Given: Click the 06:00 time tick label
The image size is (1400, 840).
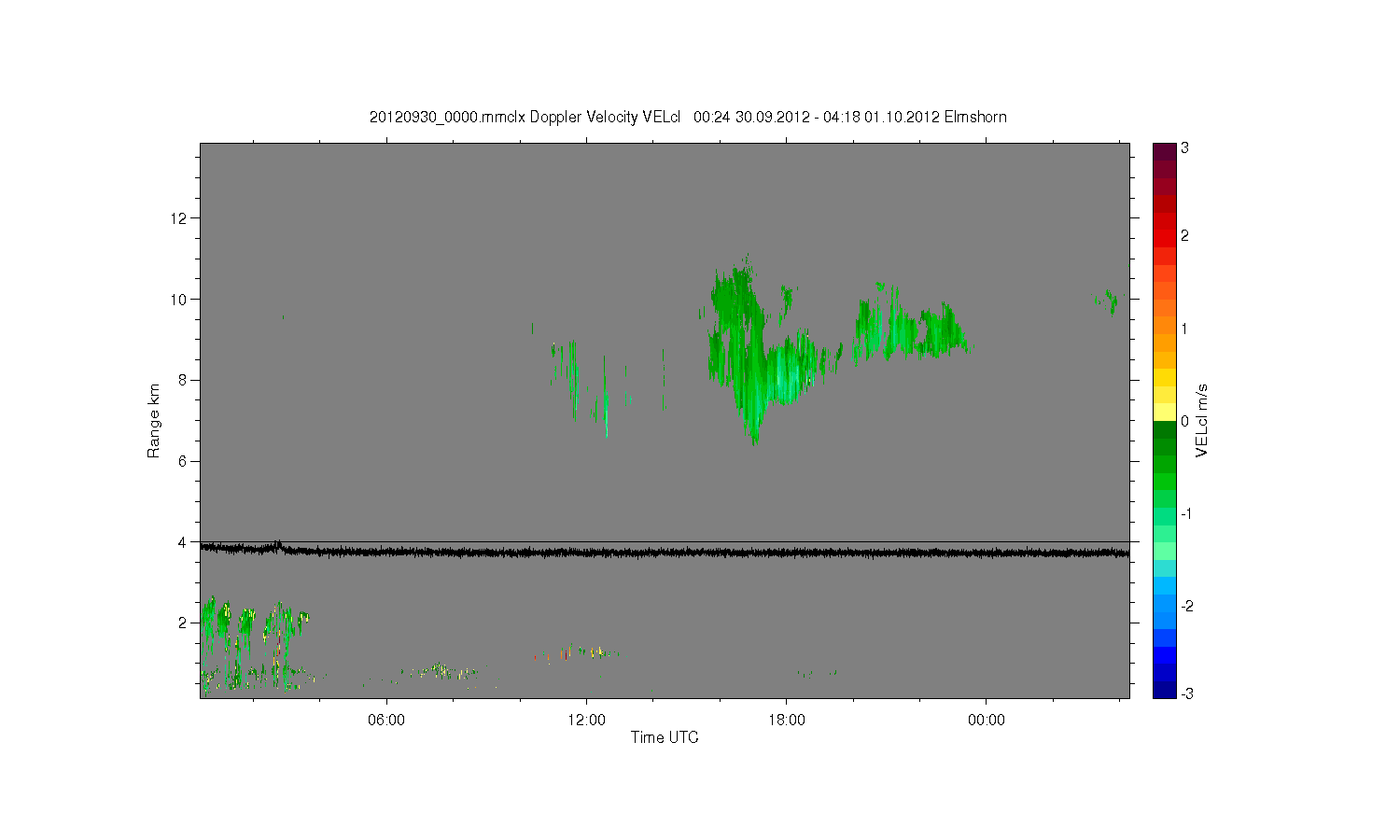Looking at the screenshot, I should [386, 721].
